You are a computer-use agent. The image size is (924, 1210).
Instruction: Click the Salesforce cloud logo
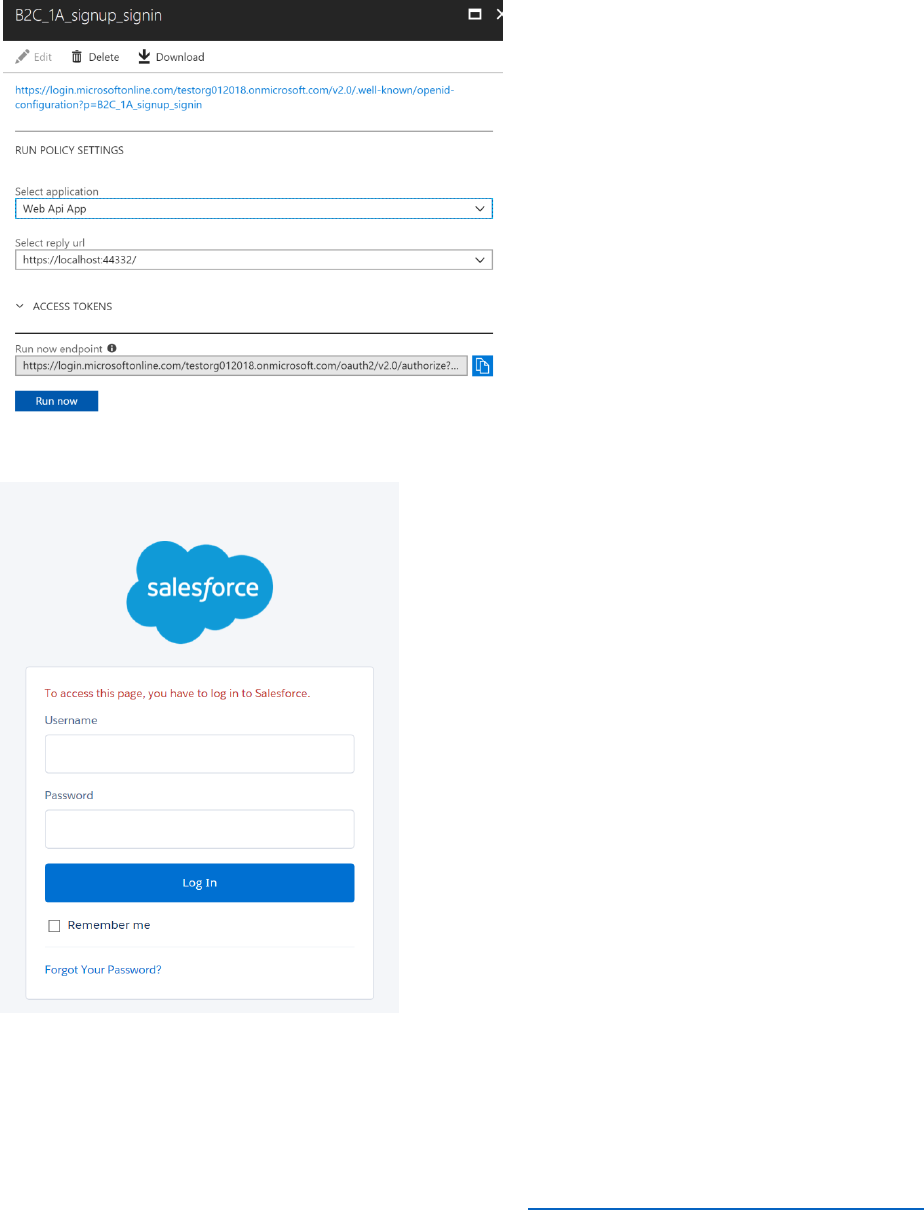tap(199, 592)
